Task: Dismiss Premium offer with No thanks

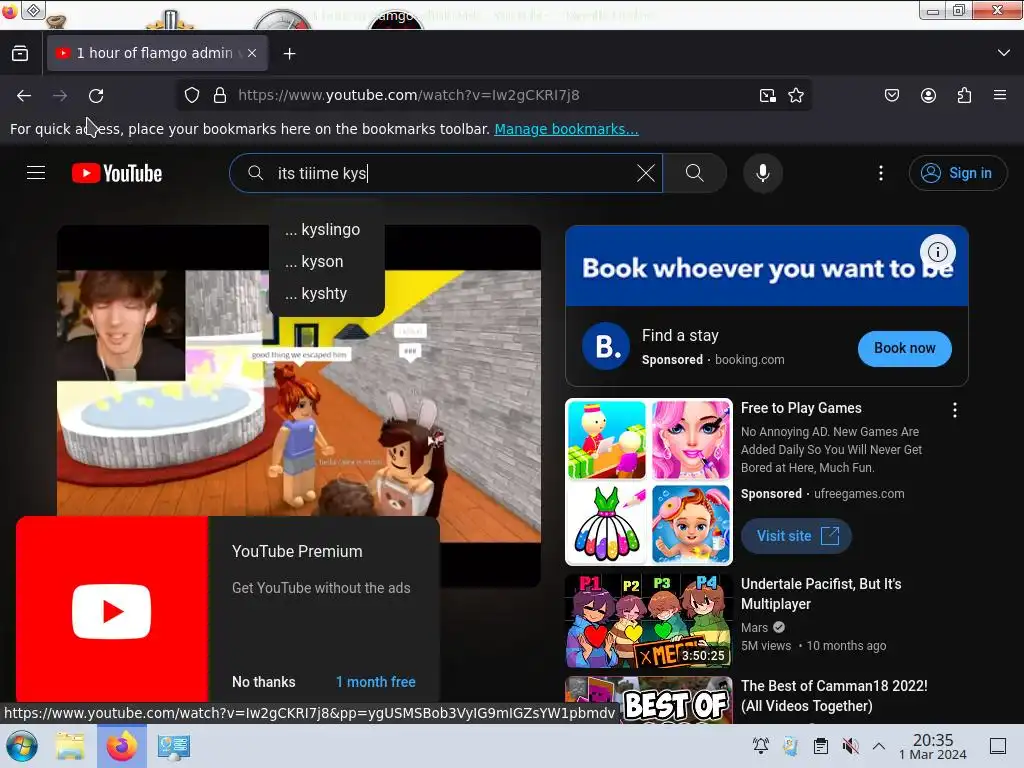Action: click(264, 682)
